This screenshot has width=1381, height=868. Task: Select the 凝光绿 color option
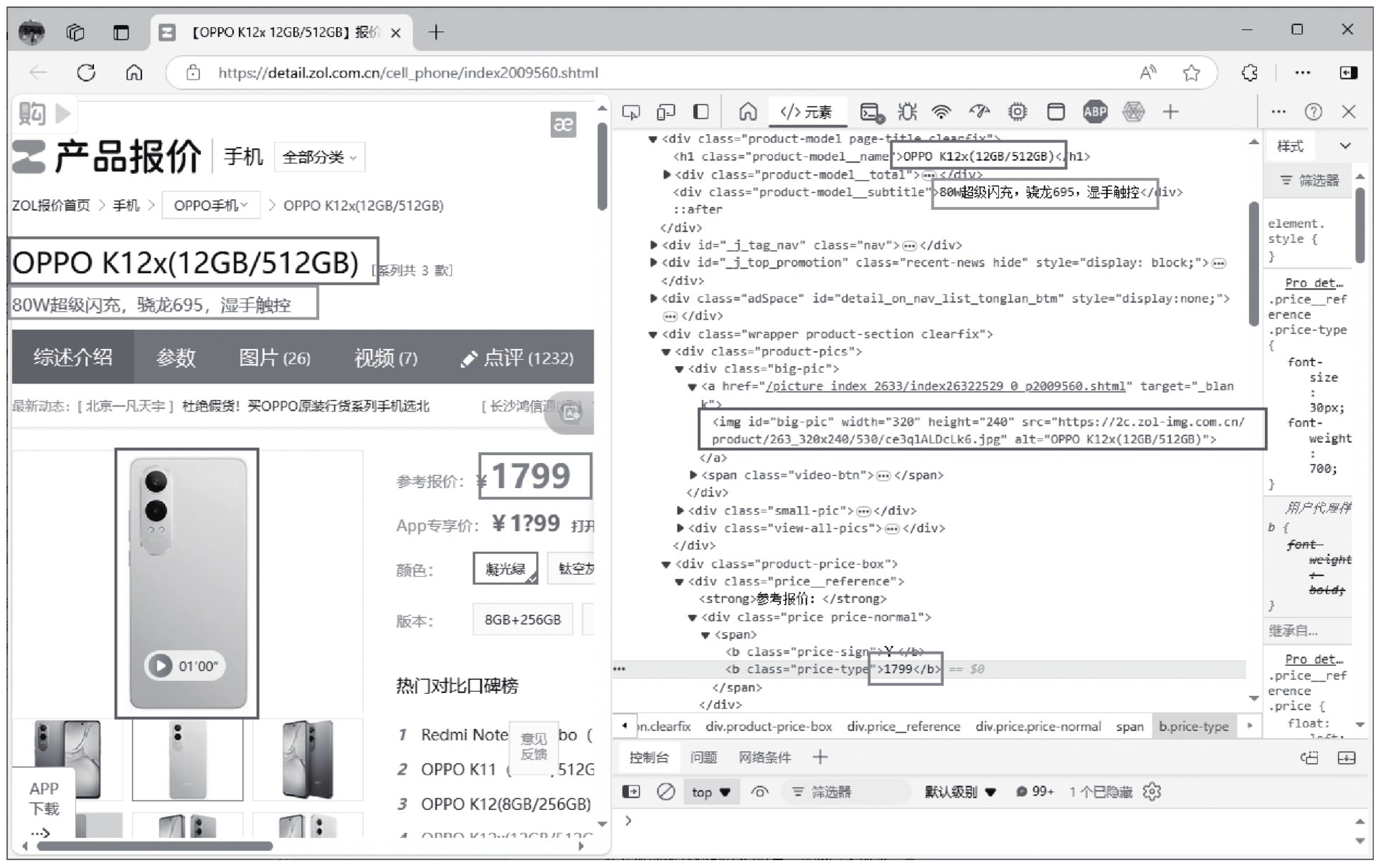point(505,568)
